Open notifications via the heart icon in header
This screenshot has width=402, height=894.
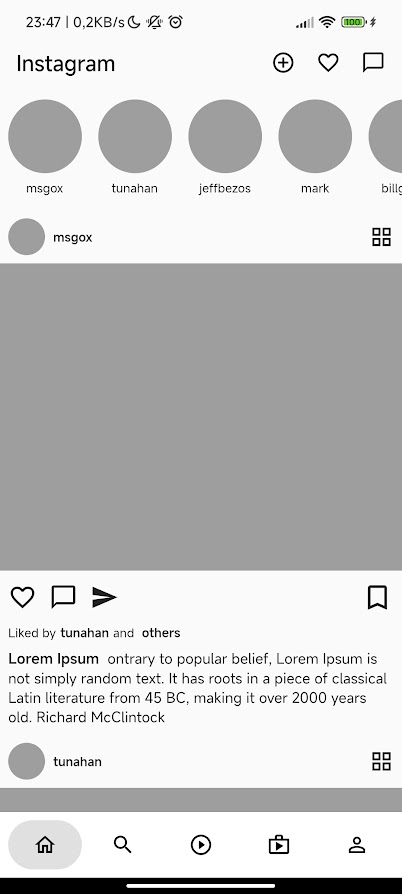click(328, 63)
